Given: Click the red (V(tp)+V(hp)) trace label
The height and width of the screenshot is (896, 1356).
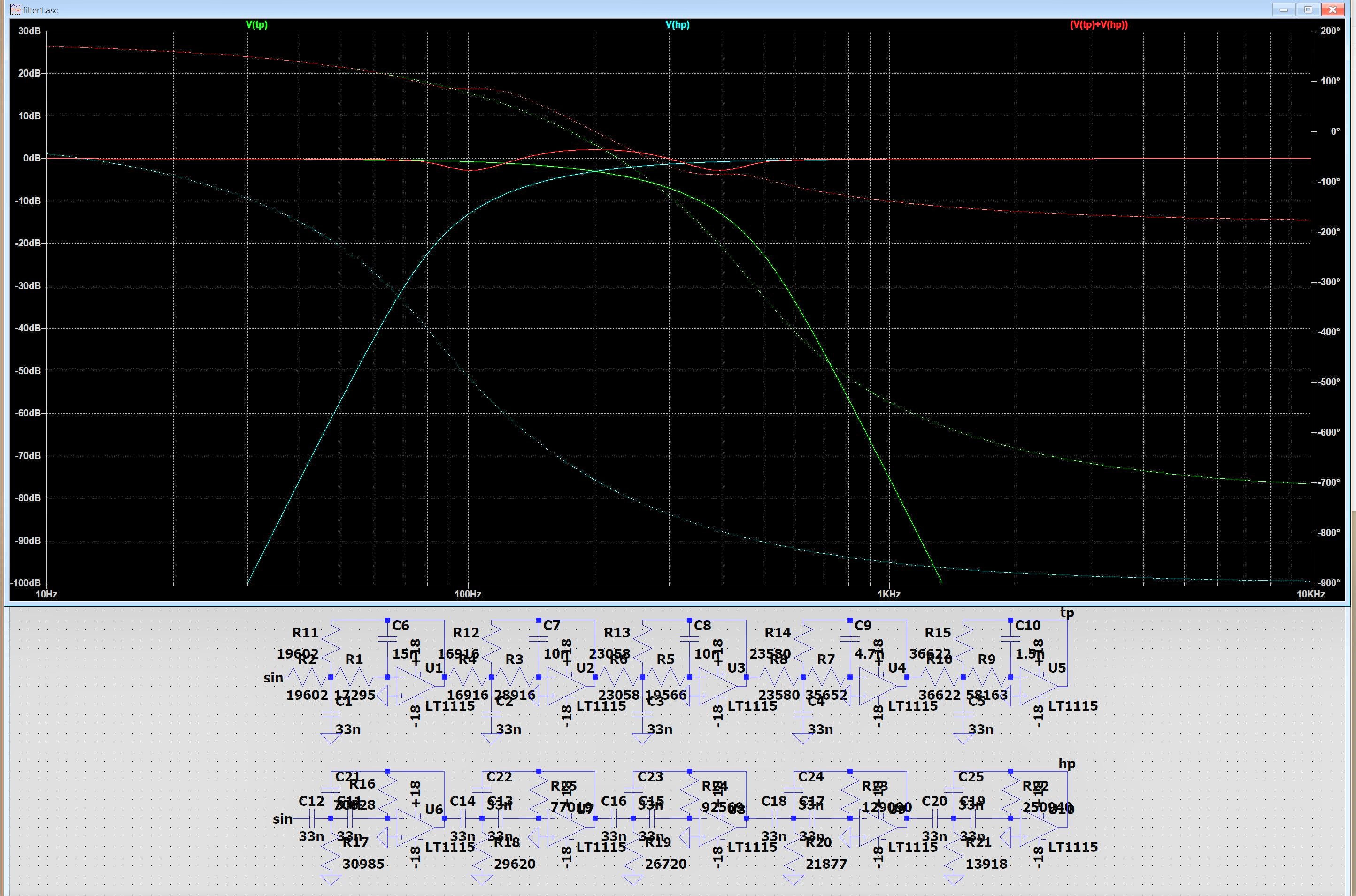Looking at the screenshot, I should click(x=1099, y=24).
